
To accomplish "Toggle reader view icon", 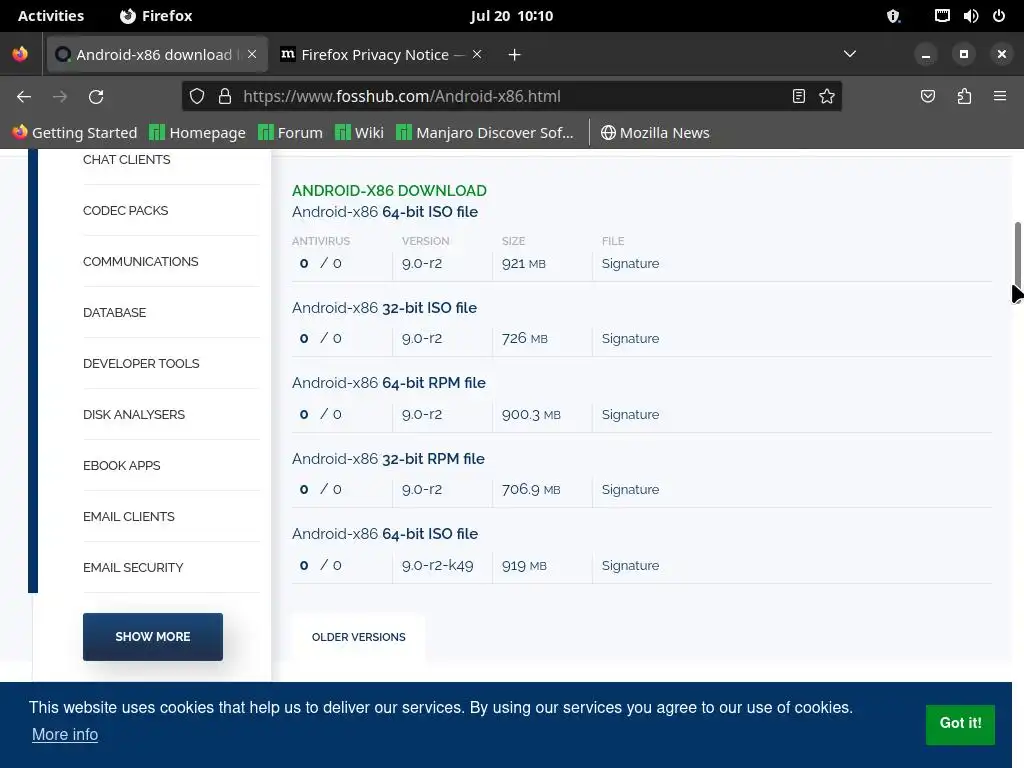I will (x=799, y=97).
